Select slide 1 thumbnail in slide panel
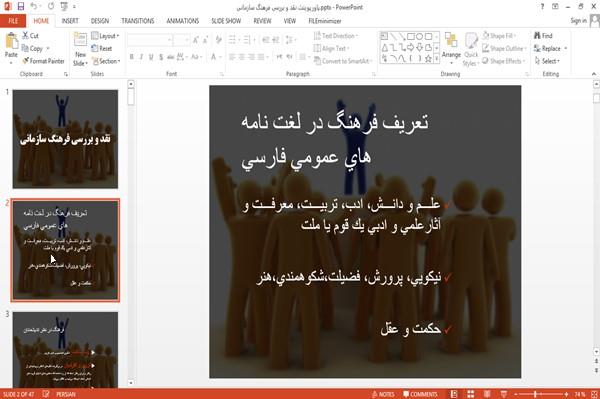 [65, 139]
